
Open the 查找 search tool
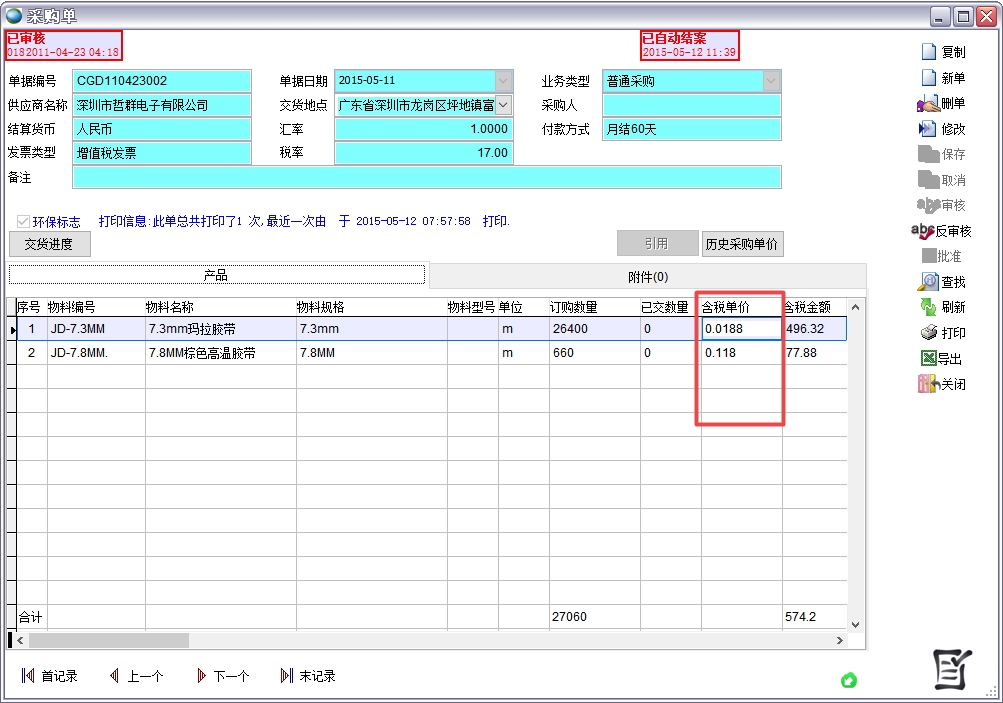pyautogui.click(x=928, y=282)
